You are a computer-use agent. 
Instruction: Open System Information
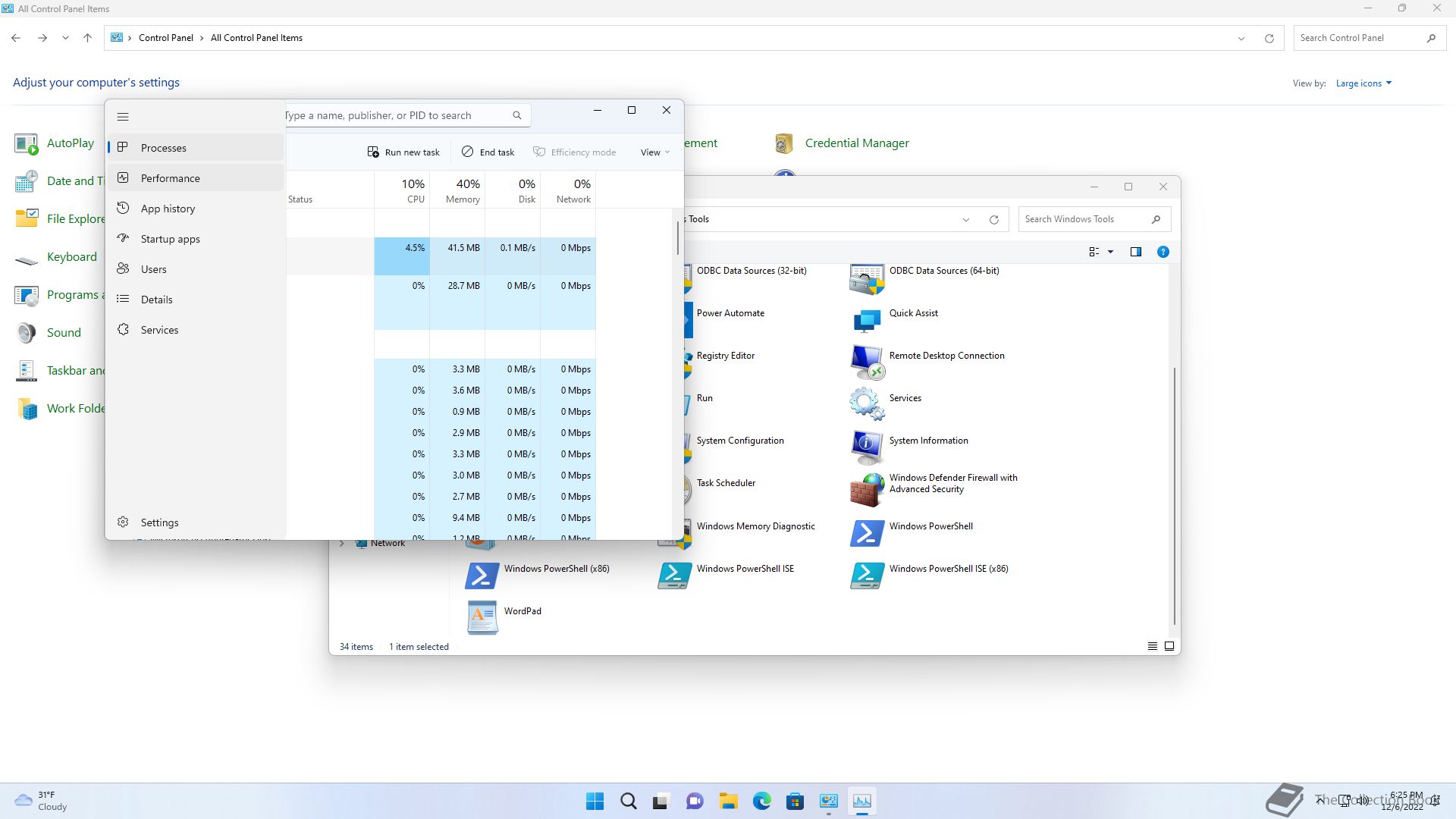[909, 448]
